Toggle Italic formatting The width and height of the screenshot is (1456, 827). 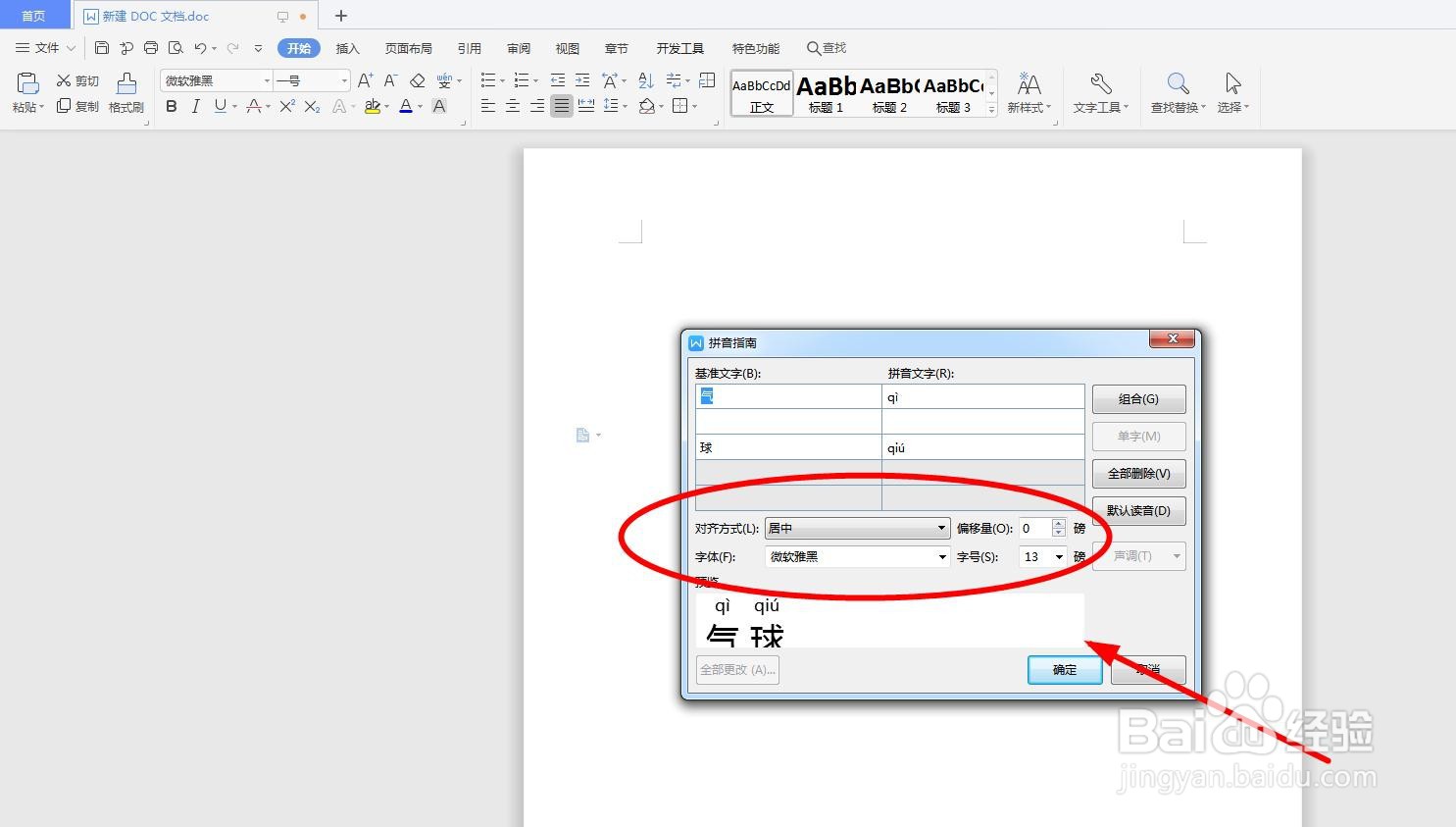195,106
